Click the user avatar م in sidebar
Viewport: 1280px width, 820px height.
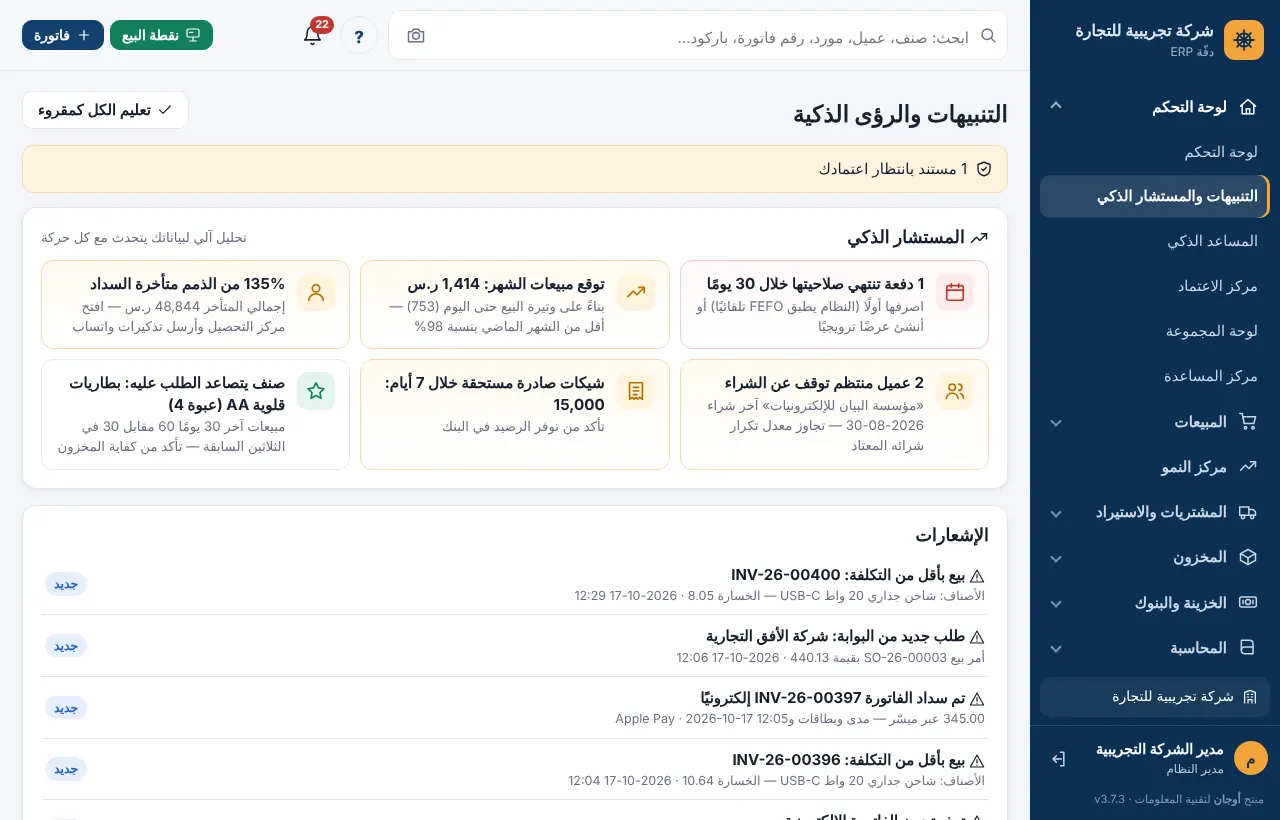(x=1251, y=758)
